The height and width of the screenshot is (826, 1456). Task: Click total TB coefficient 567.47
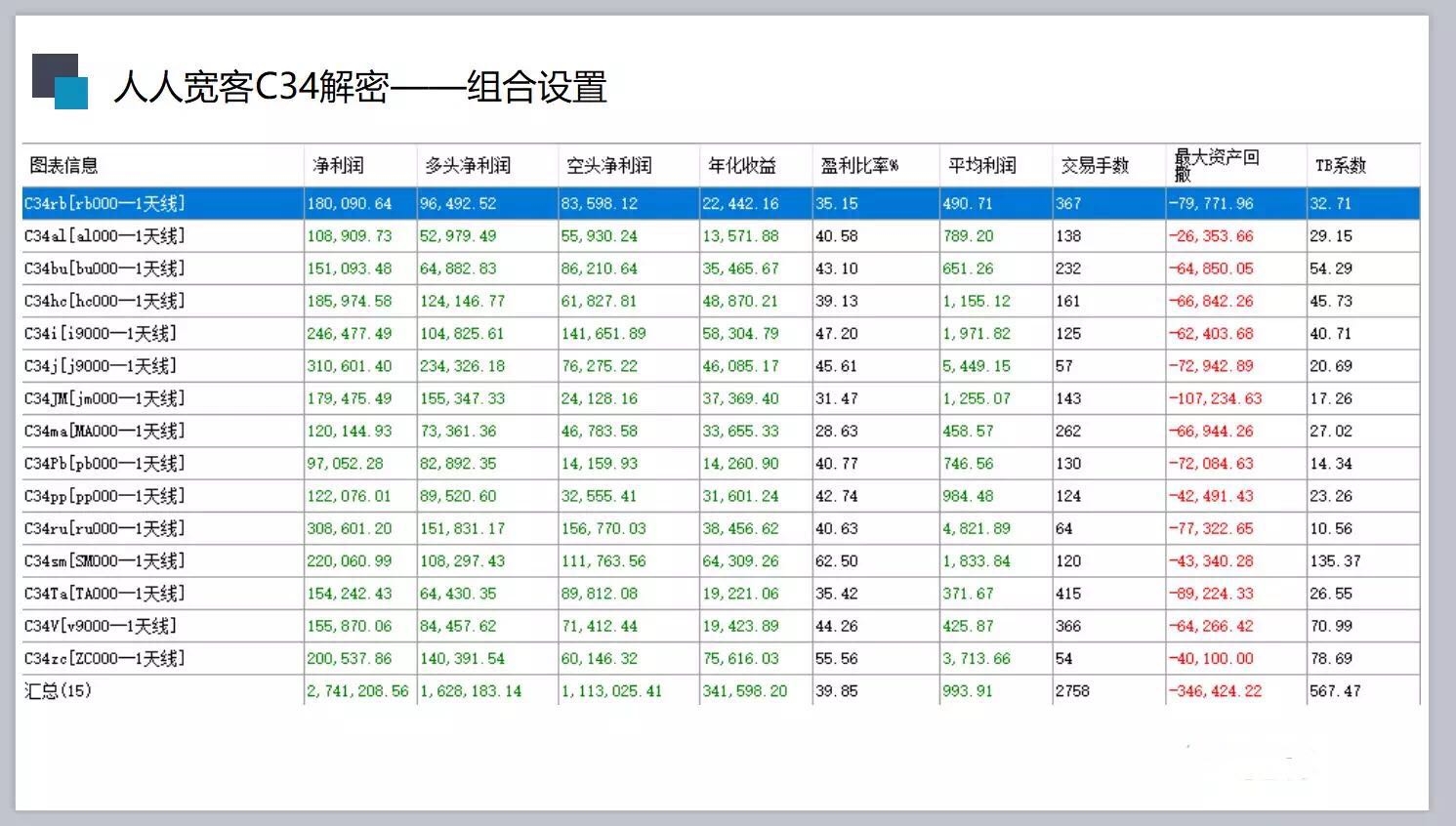(1335, 691)
